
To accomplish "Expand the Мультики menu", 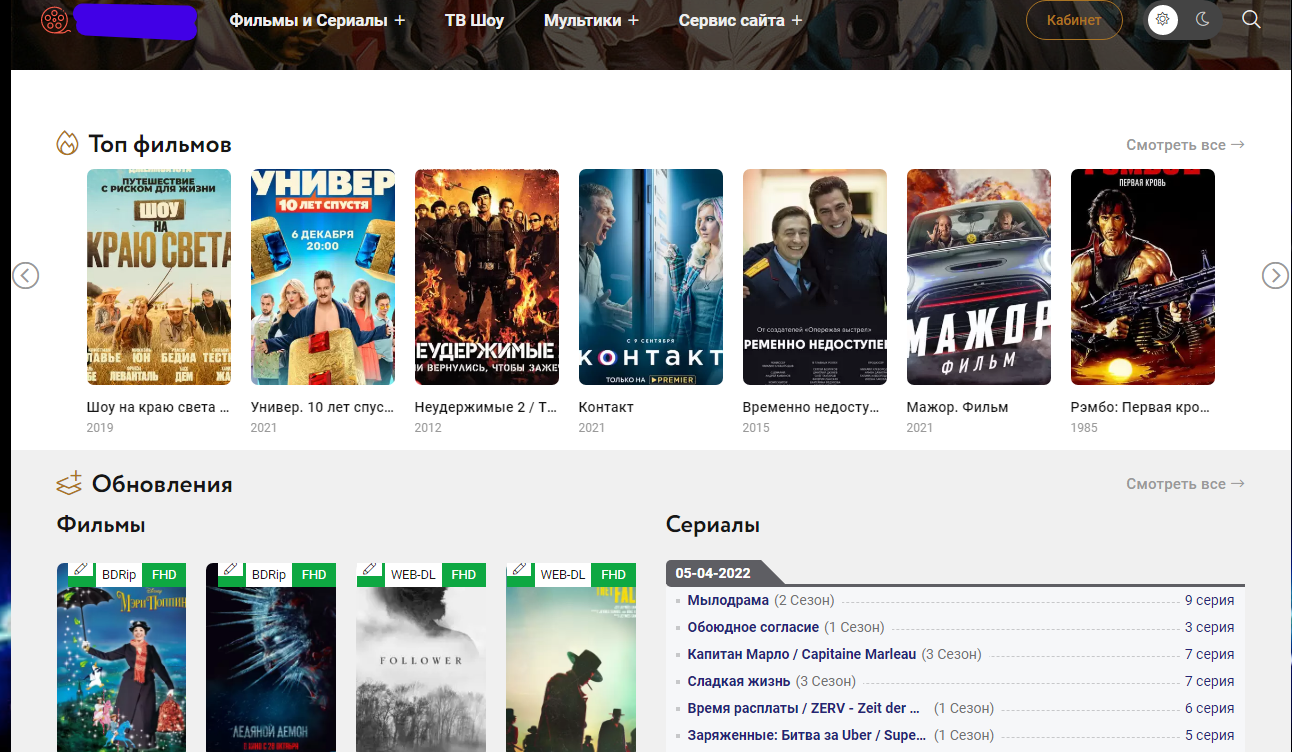I will point(591,20).
